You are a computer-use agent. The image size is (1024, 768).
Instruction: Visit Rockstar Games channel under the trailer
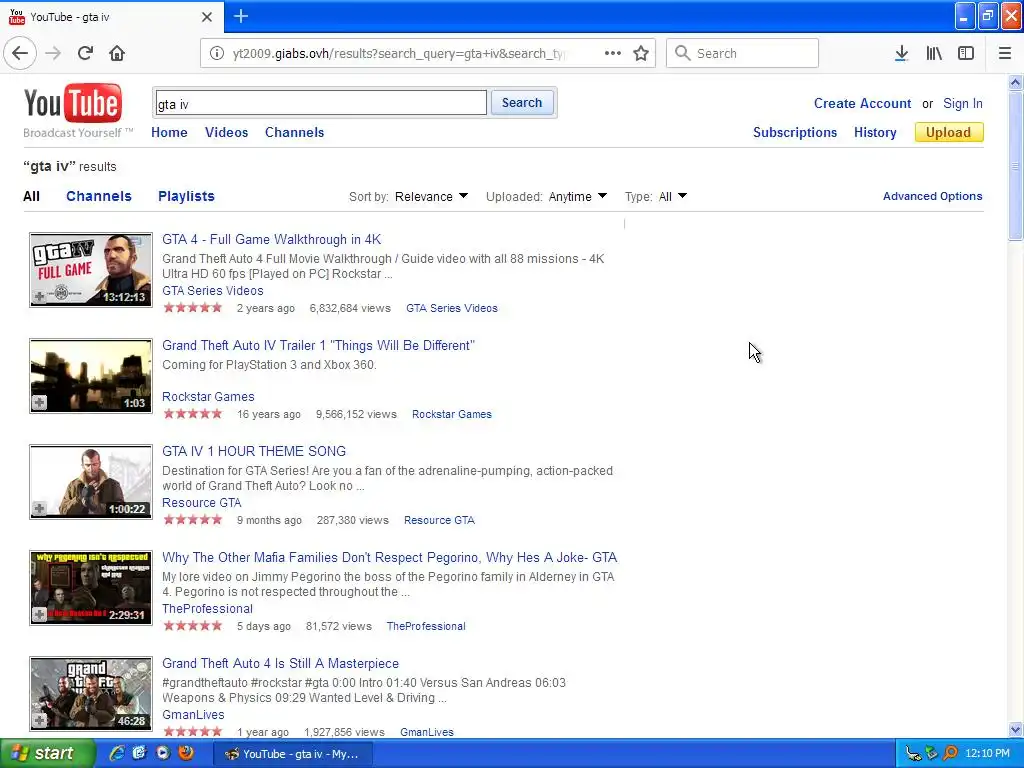[x=208, y=396]
